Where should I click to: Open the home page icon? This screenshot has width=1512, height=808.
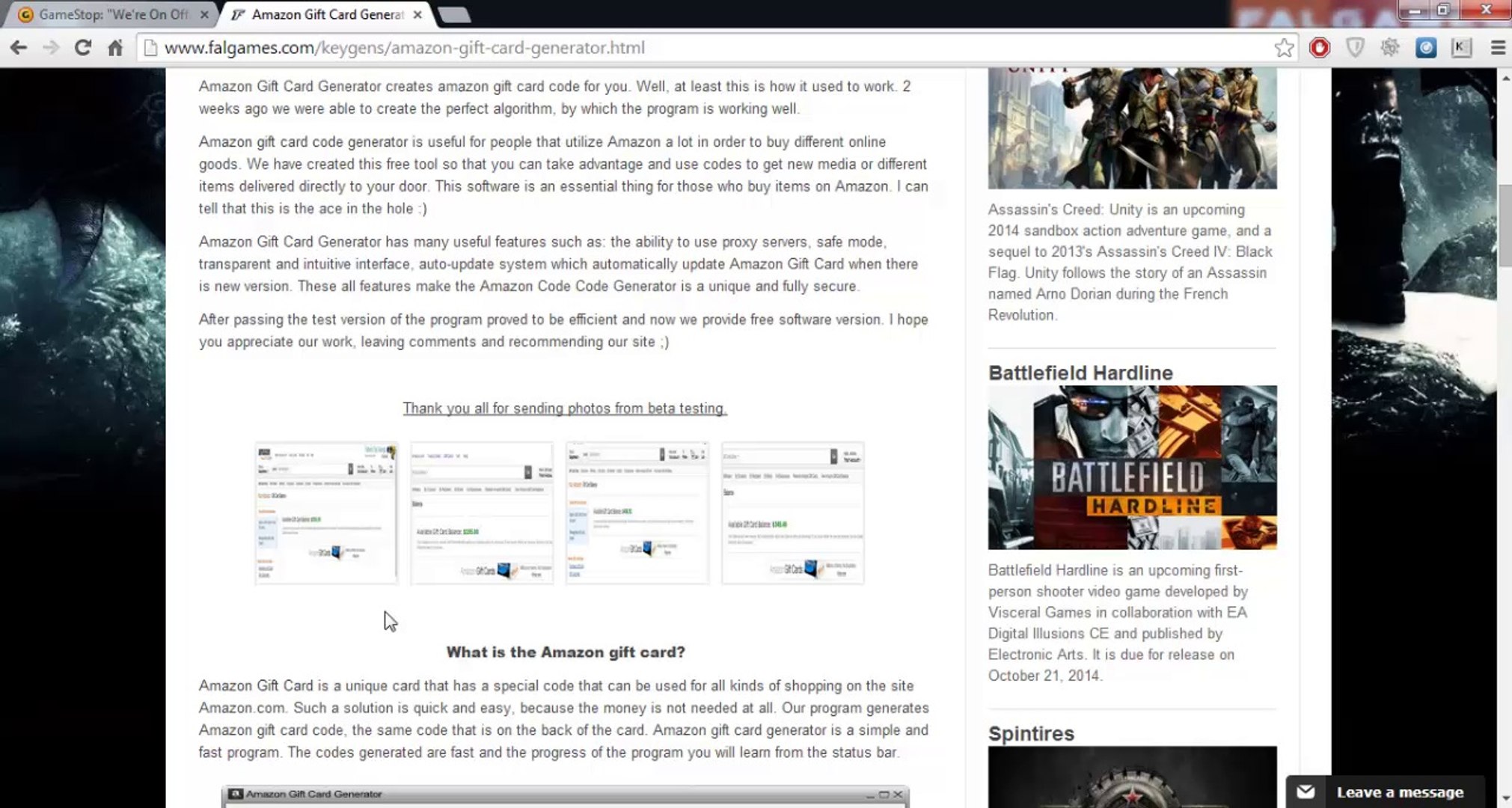coord(114,48)
